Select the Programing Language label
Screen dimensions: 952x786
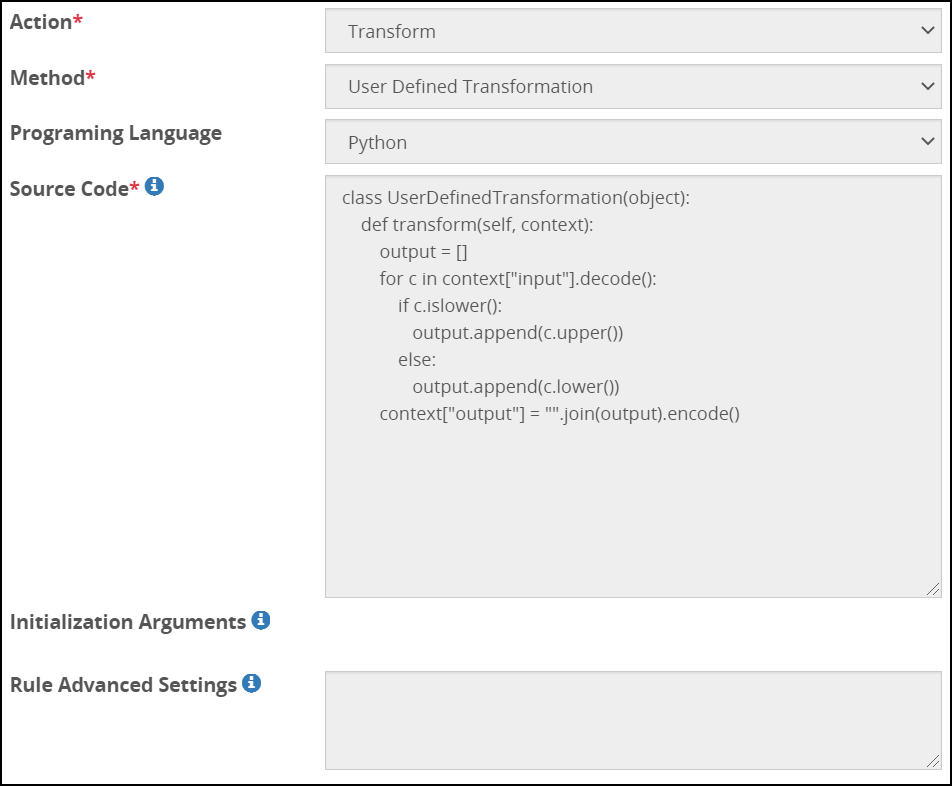pos(115,133)
